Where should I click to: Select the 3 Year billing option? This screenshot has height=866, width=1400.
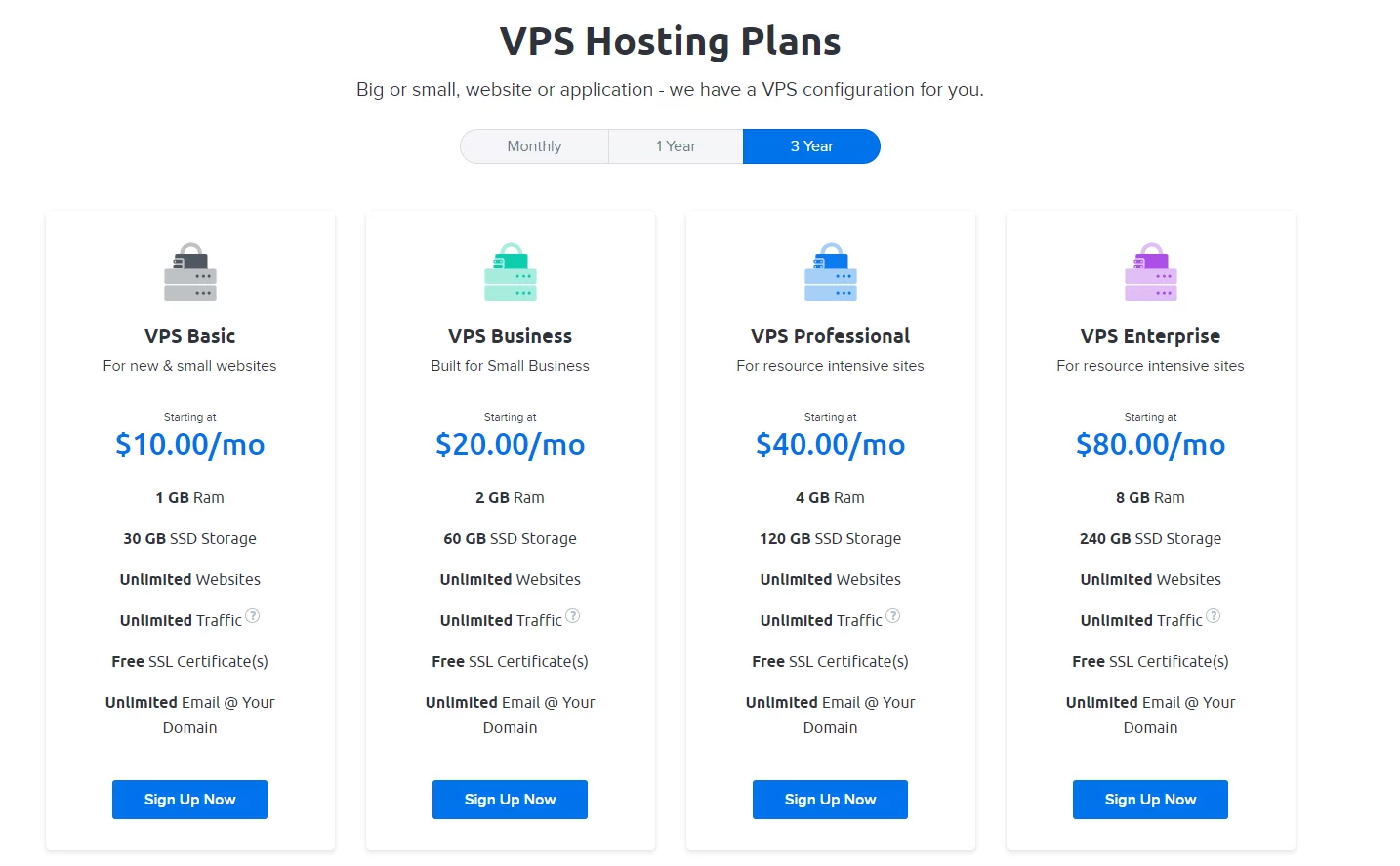click(811, 146)
